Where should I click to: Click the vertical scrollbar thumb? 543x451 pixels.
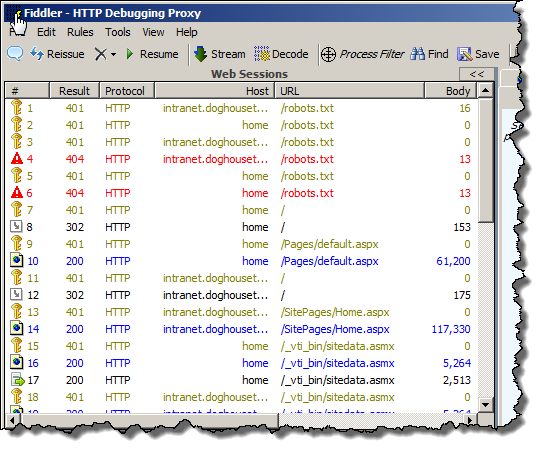(486, 160)
